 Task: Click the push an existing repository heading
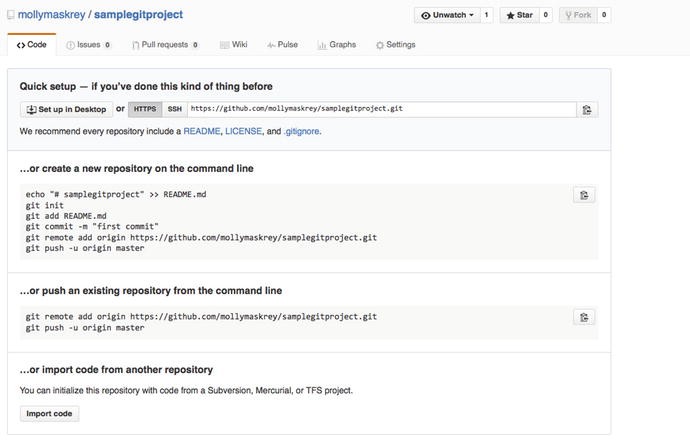(150, 291)
